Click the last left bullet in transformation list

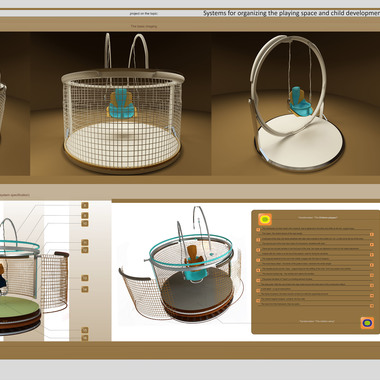(x=258, y=301)
